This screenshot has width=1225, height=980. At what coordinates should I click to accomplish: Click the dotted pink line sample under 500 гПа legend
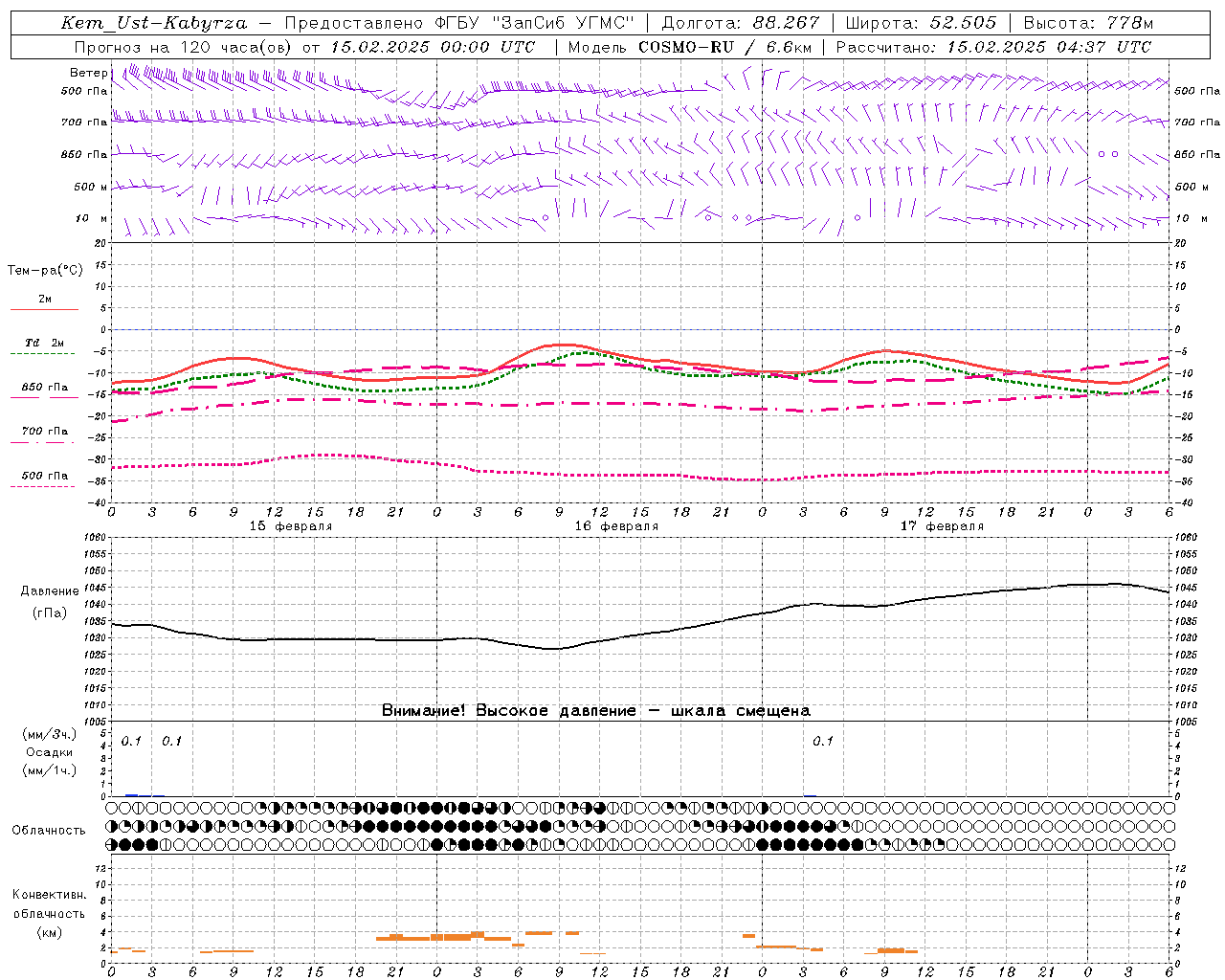pos(43,486)
